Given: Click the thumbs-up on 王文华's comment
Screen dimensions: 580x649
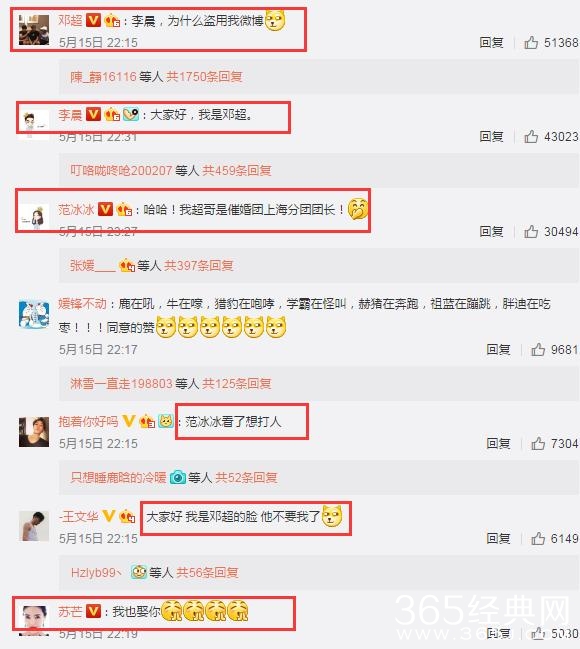Looking at the screenshot, I should (x=538, y=538).
